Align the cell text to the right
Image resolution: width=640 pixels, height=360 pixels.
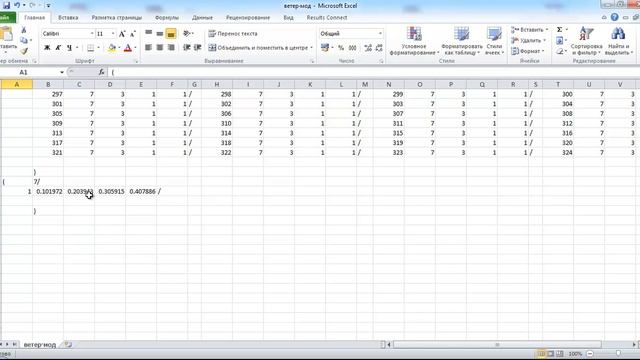click(171, 48)
